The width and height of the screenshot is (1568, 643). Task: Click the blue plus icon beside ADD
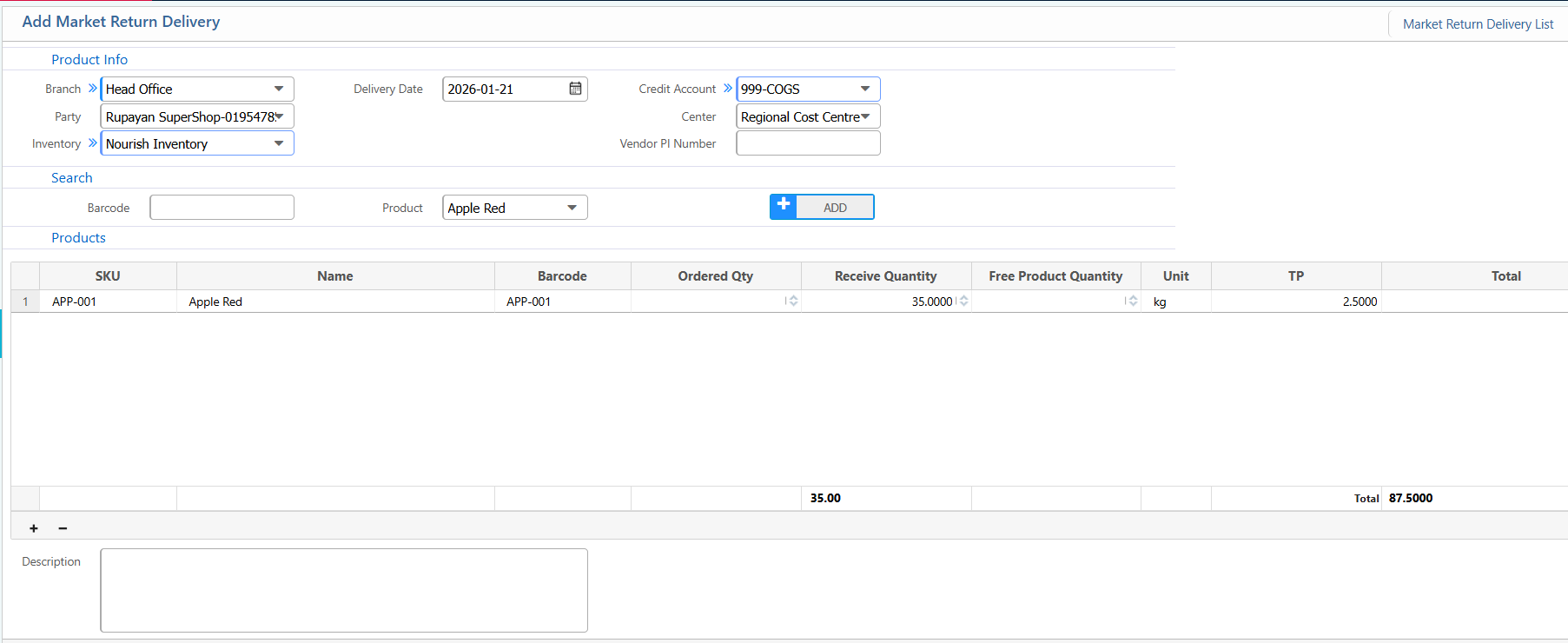(784, 205)
